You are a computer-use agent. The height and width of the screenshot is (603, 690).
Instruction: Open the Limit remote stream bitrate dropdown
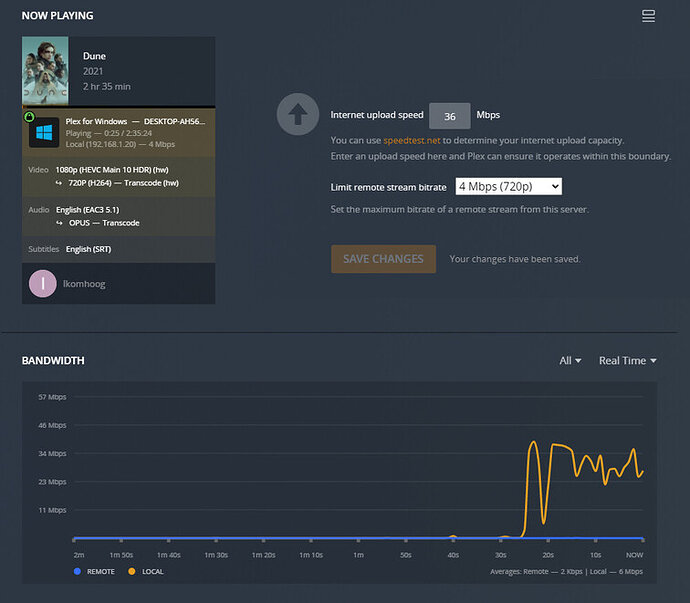pyautogui.click(x=509, y=187)
